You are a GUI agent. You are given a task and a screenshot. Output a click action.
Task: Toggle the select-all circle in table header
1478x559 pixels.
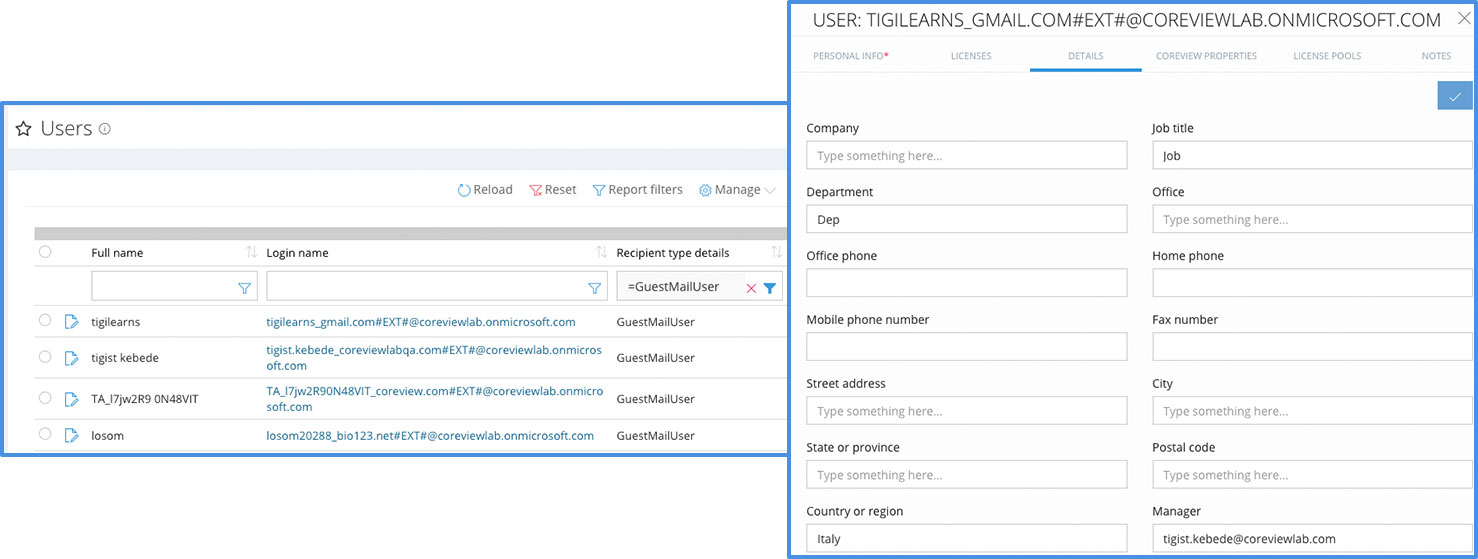(x=45, y=252)
